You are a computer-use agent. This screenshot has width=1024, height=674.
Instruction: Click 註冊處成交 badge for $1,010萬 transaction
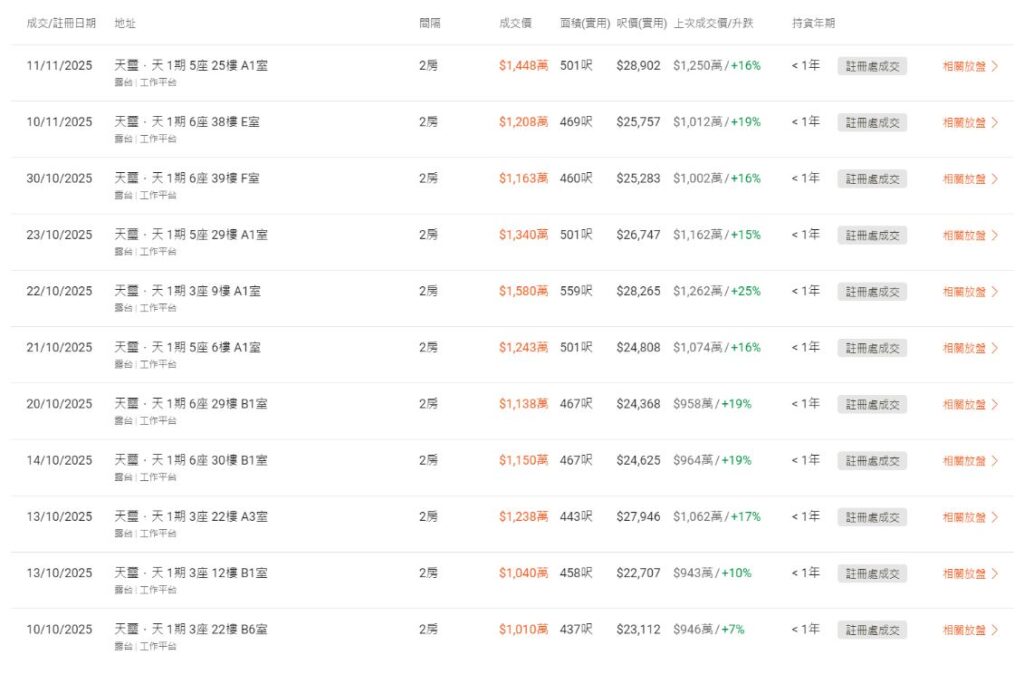(872, 630)
